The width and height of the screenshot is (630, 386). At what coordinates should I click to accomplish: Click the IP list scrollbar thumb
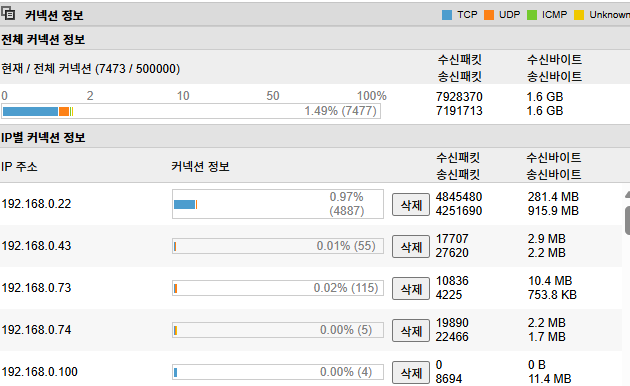coord(627,220)
